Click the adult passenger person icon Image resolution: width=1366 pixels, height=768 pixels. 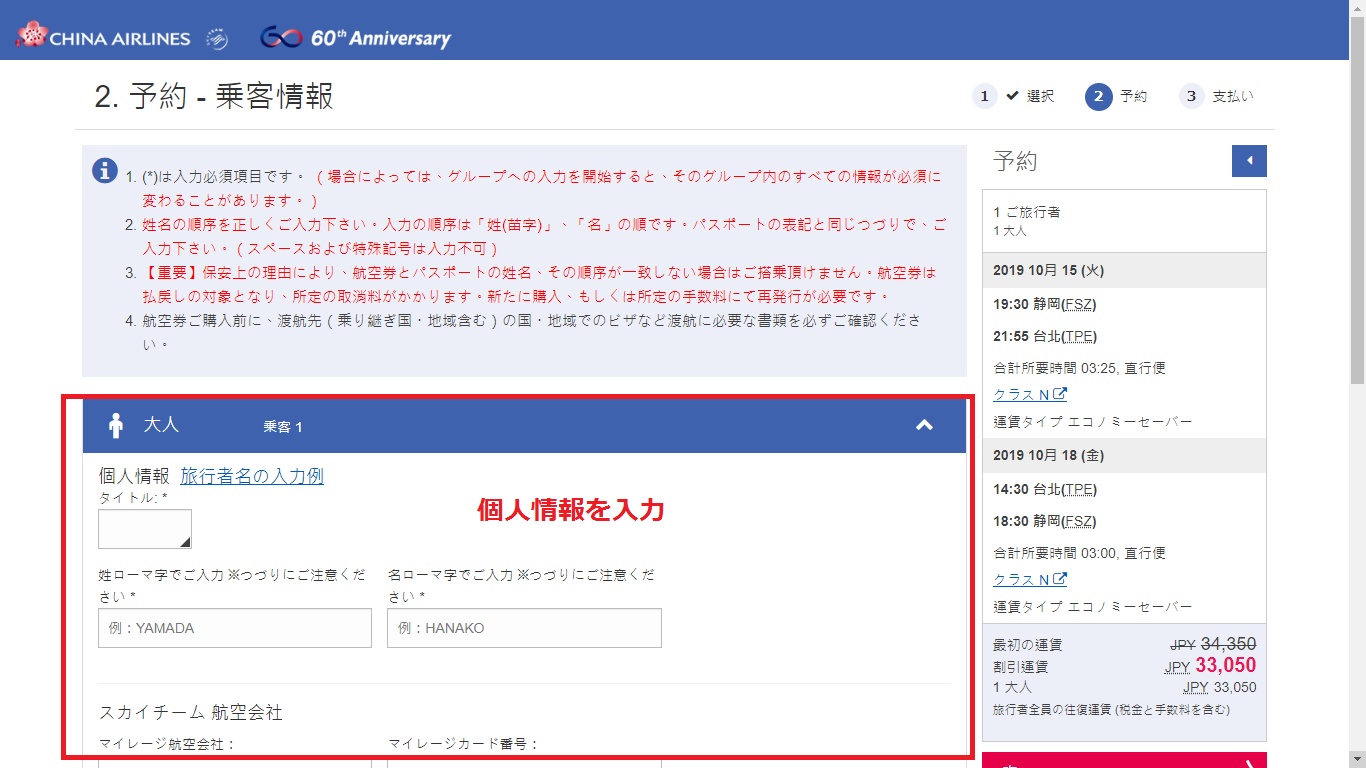(x=116, y=426)
